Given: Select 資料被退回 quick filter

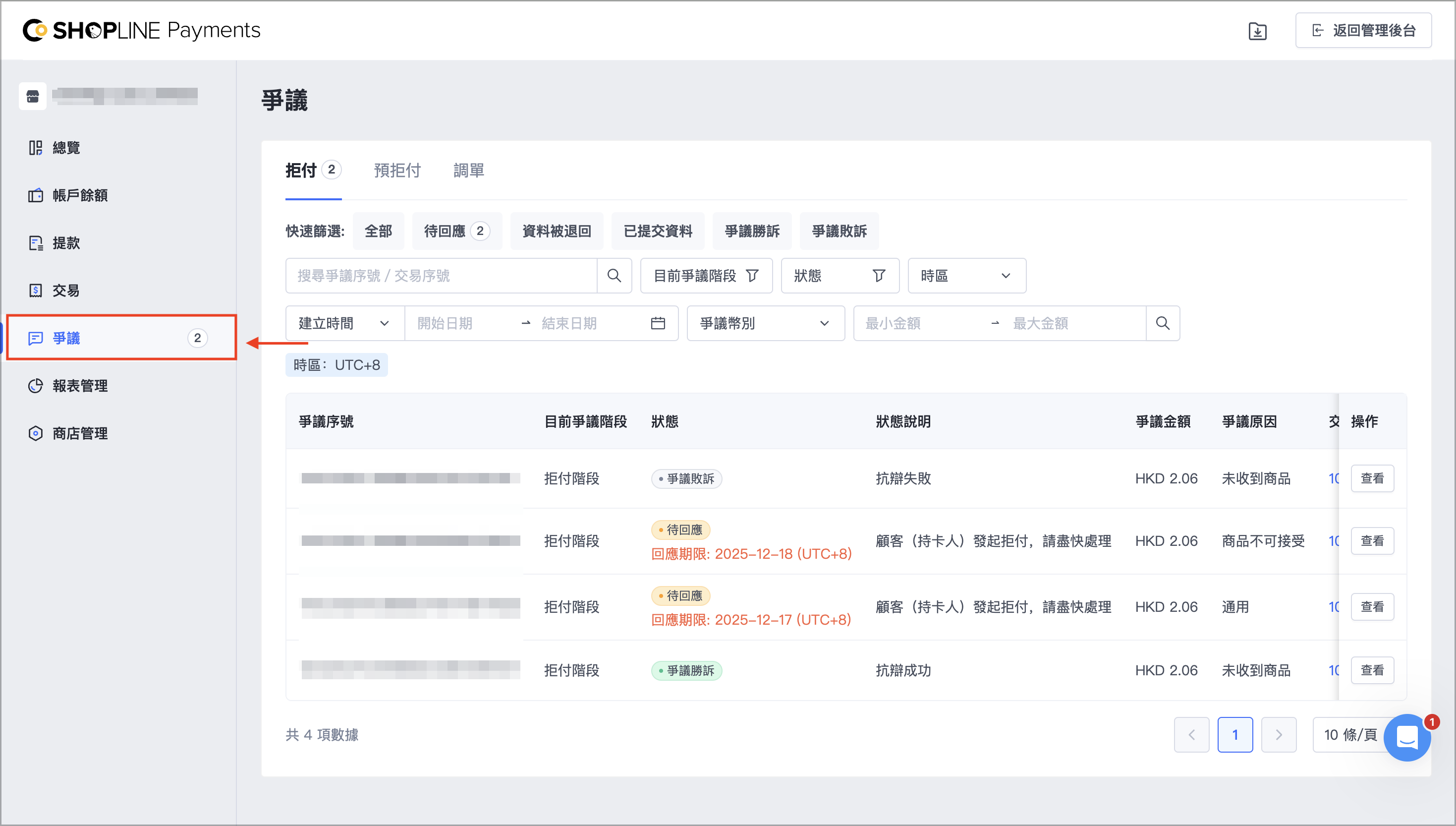Looking at the screenshot, I should 556,231.
